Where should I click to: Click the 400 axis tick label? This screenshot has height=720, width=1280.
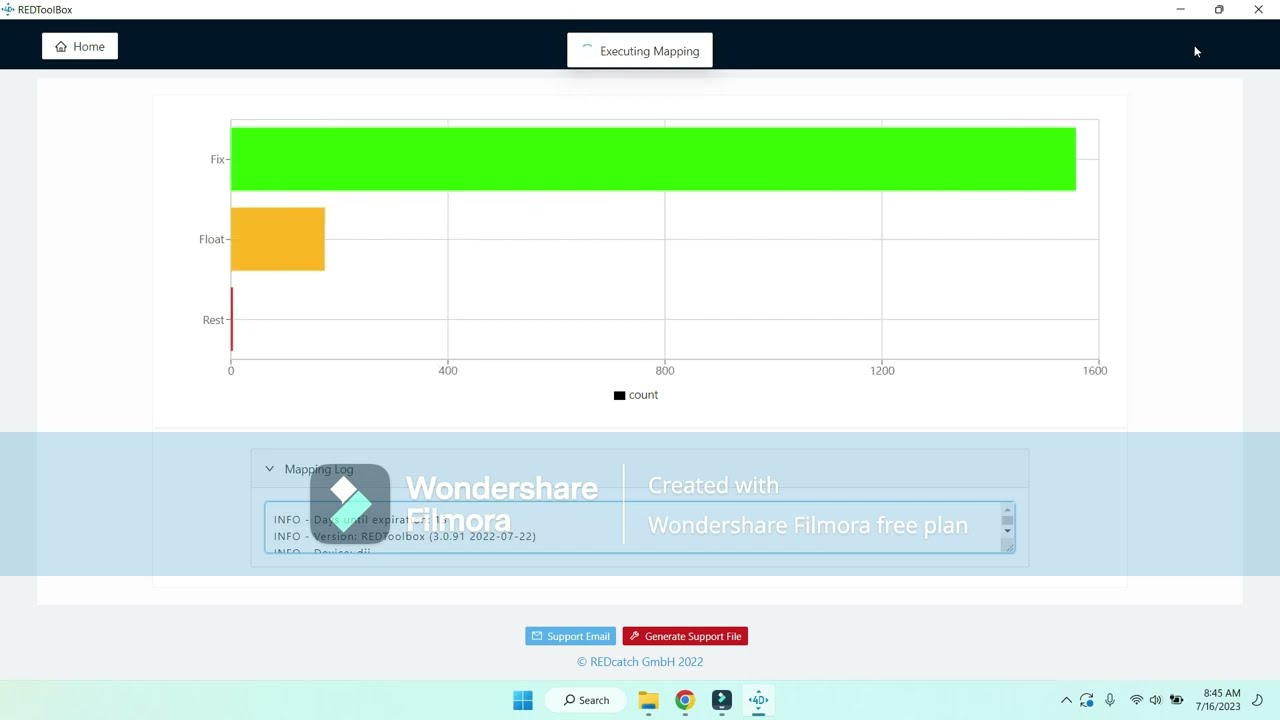[x=448, y=371]
